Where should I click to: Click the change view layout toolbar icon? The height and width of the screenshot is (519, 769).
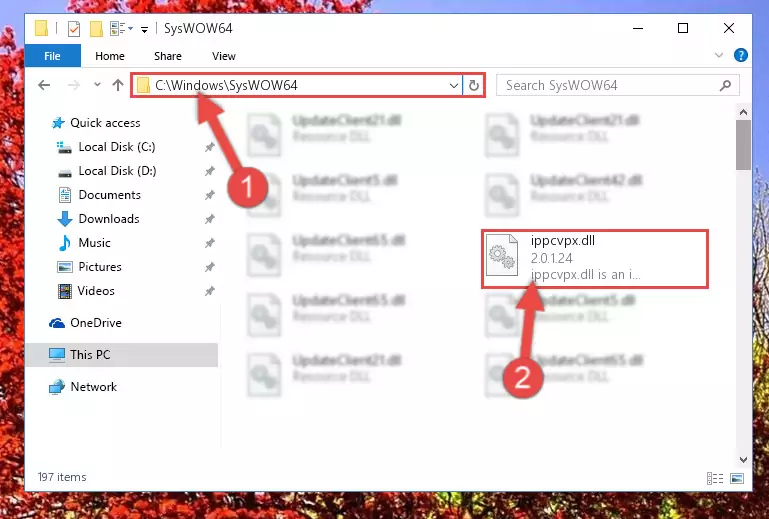121,29
